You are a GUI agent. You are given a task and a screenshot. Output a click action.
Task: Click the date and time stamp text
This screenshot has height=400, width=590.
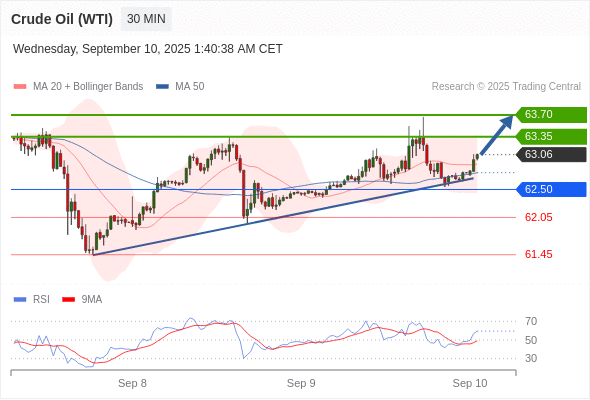click(x=148, y=49)
